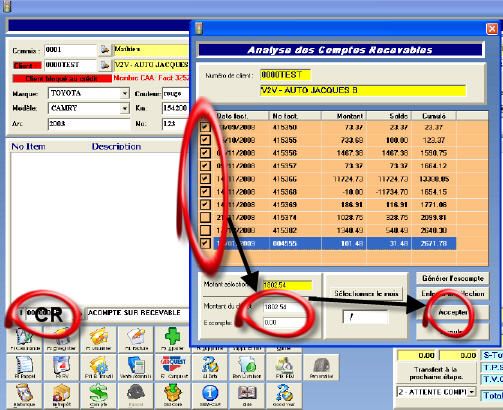Image resolution: width=503 pixels, height=410 pixels.
Task: Click the Couleur rouge input field
Action: (x=176, y=93)
